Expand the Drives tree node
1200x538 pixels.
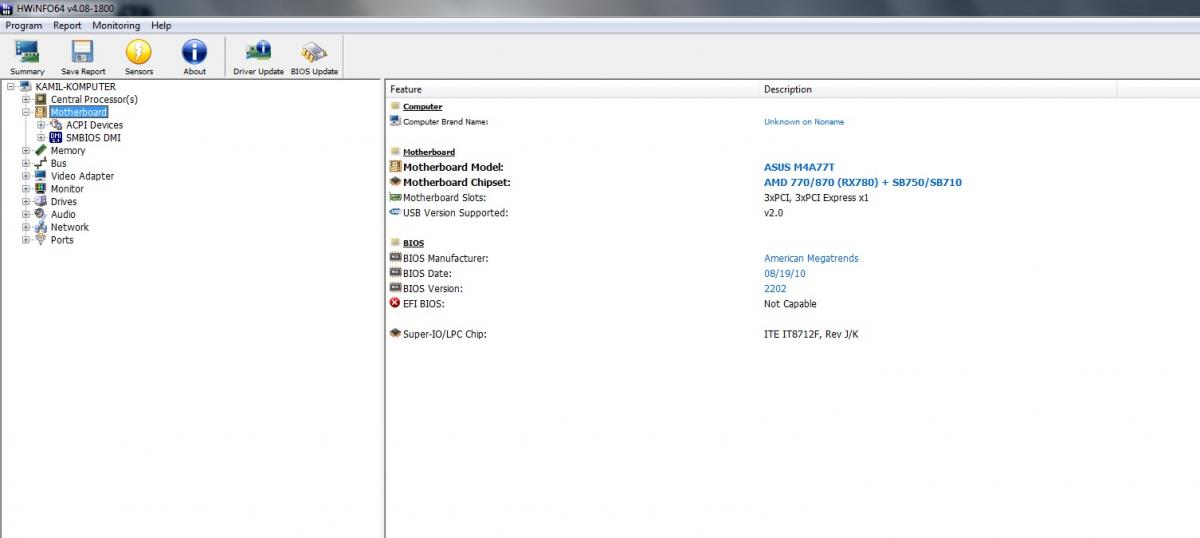[26, 202]
